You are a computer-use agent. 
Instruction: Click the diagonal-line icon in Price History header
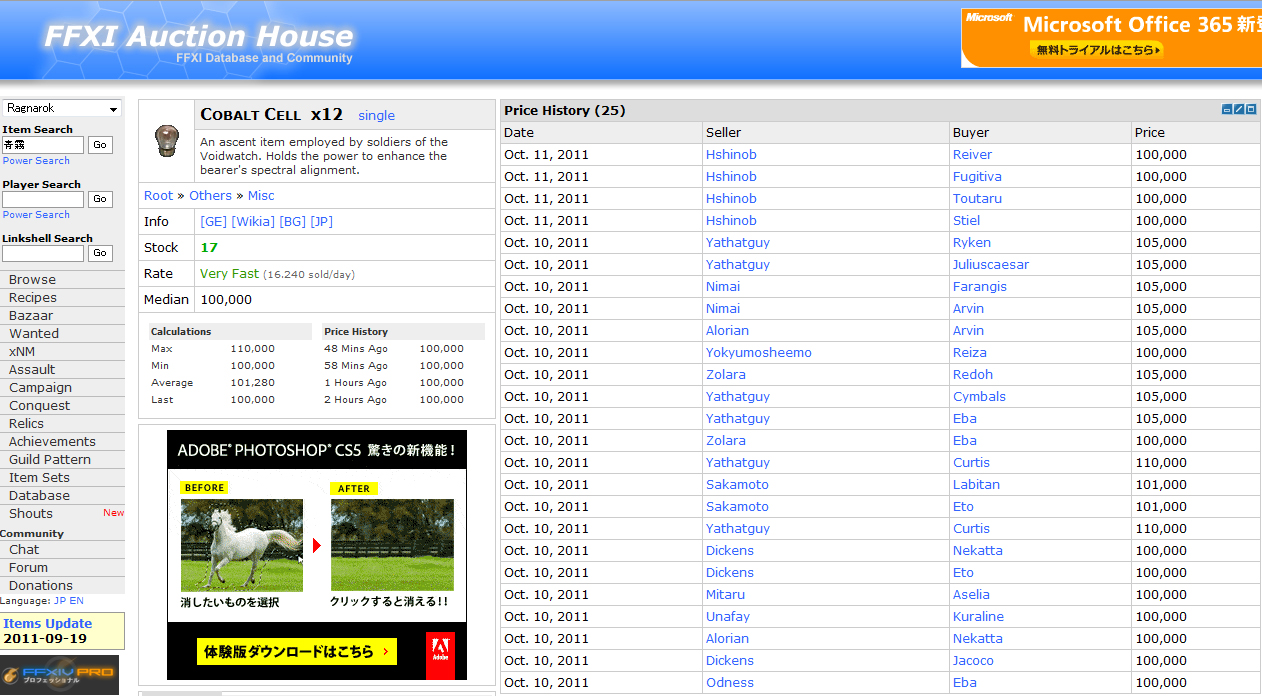click(x=1239, y=110)
